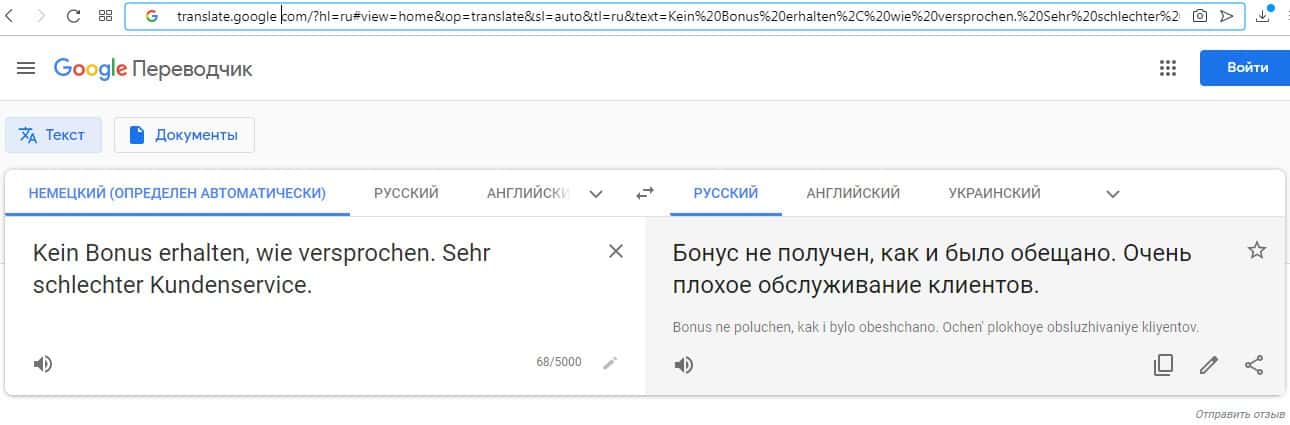This screenshot has height=425, width=1290.
Task: Expand the source language list
Action: tap(597, 194)
